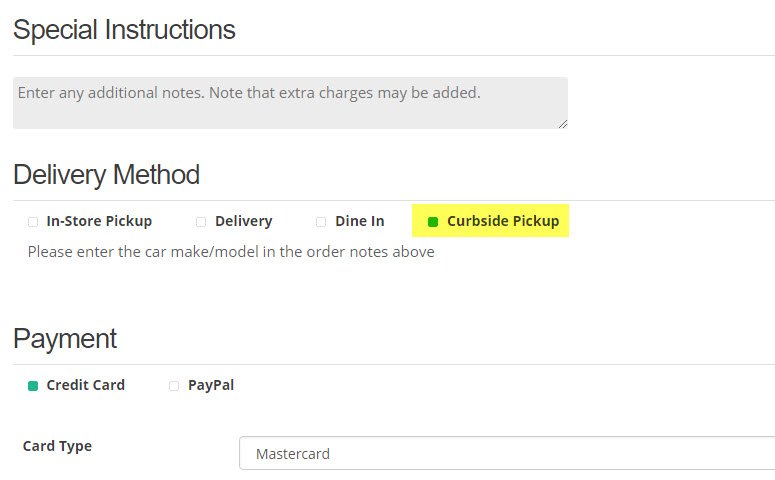Select the In-Store Pickup radio button
The image size is (775, 480).
tap(33, 221)
